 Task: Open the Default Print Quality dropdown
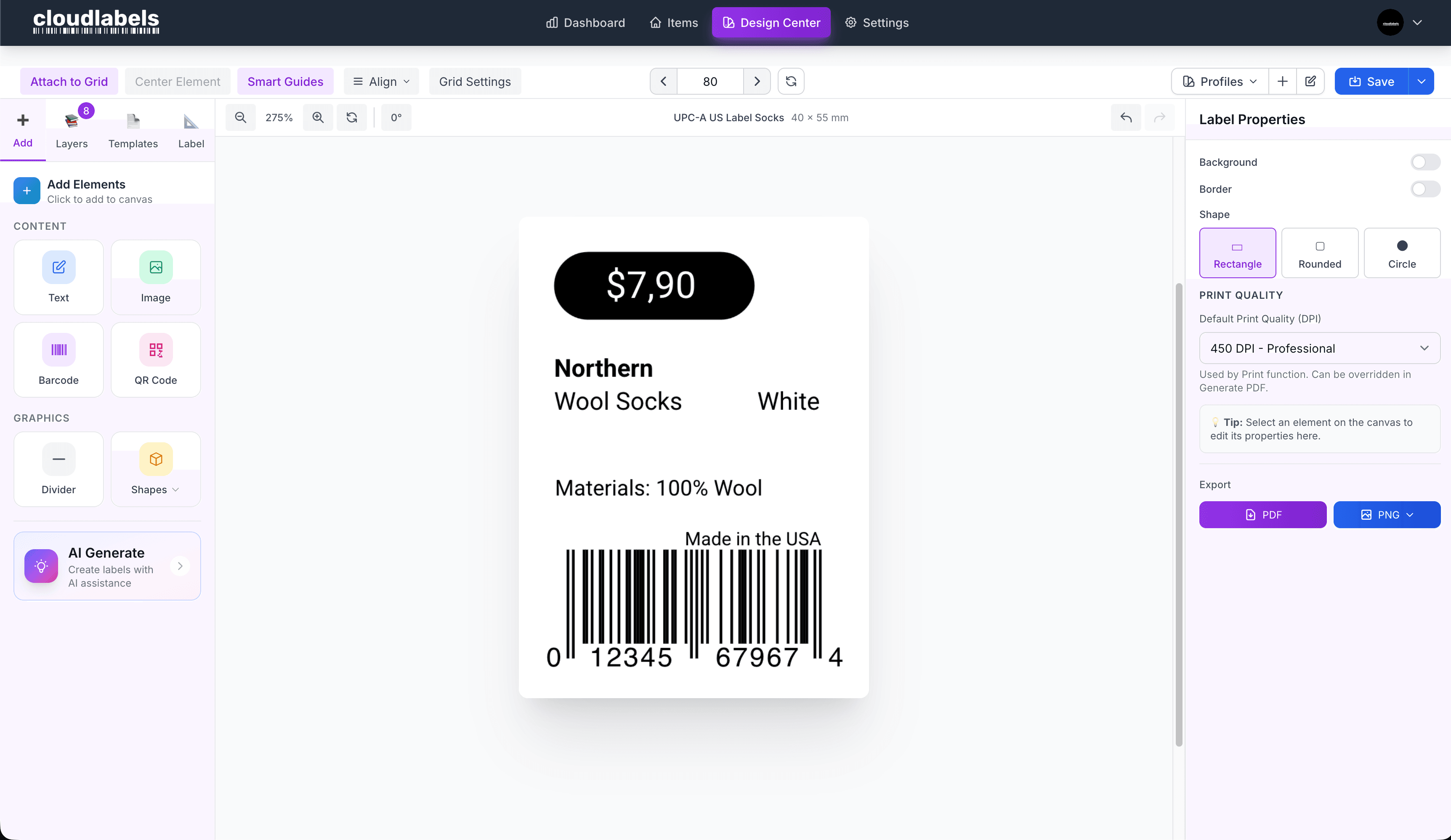(x=1320, y=348)
